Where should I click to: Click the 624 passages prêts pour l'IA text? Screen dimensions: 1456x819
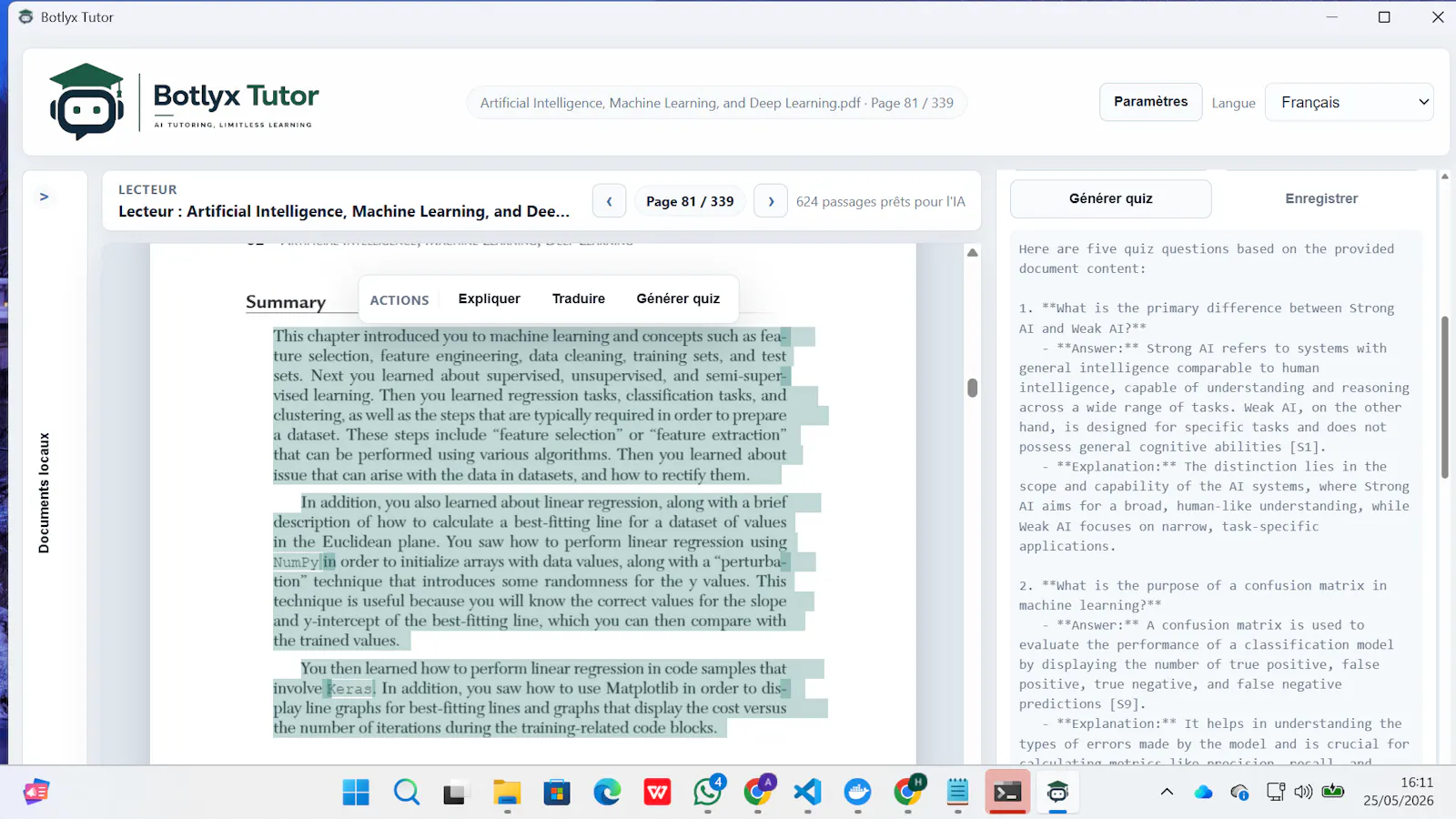(880, 201)
